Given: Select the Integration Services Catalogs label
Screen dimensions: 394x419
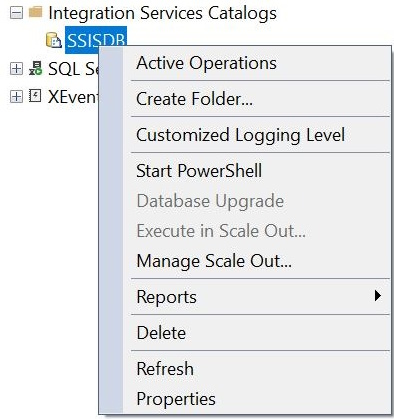Looking at the screenshot, I should click(x=162, y=13).
